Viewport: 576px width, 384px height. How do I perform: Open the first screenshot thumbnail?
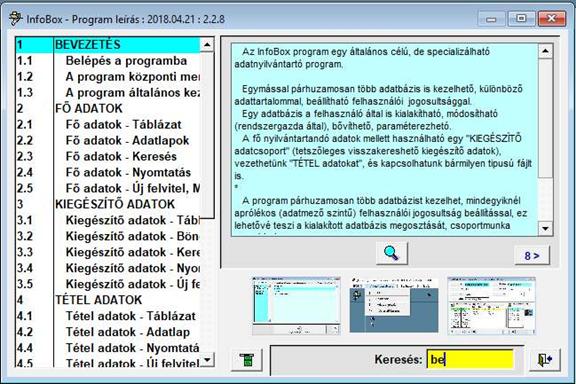[296, 306]
